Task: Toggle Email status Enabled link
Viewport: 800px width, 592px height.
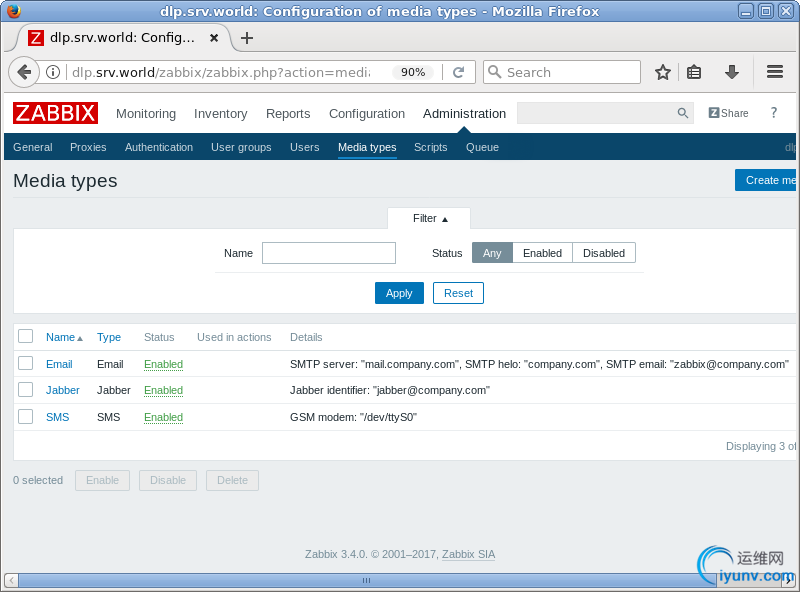Action: 163,364
